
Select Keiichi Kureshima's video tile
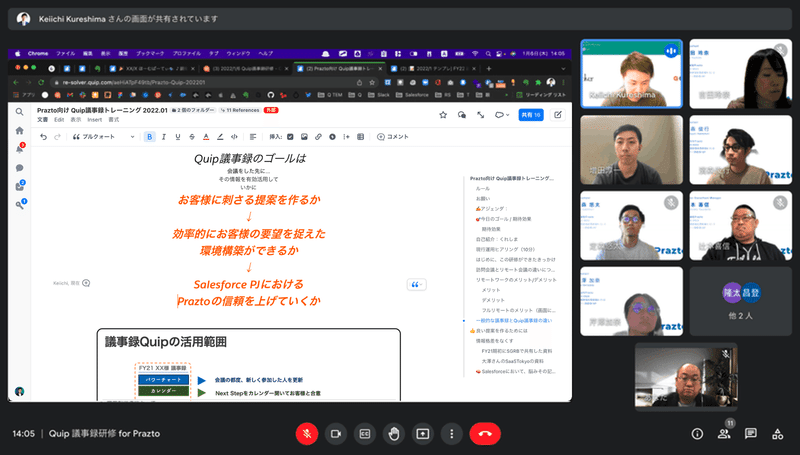(x=632, y=74)
